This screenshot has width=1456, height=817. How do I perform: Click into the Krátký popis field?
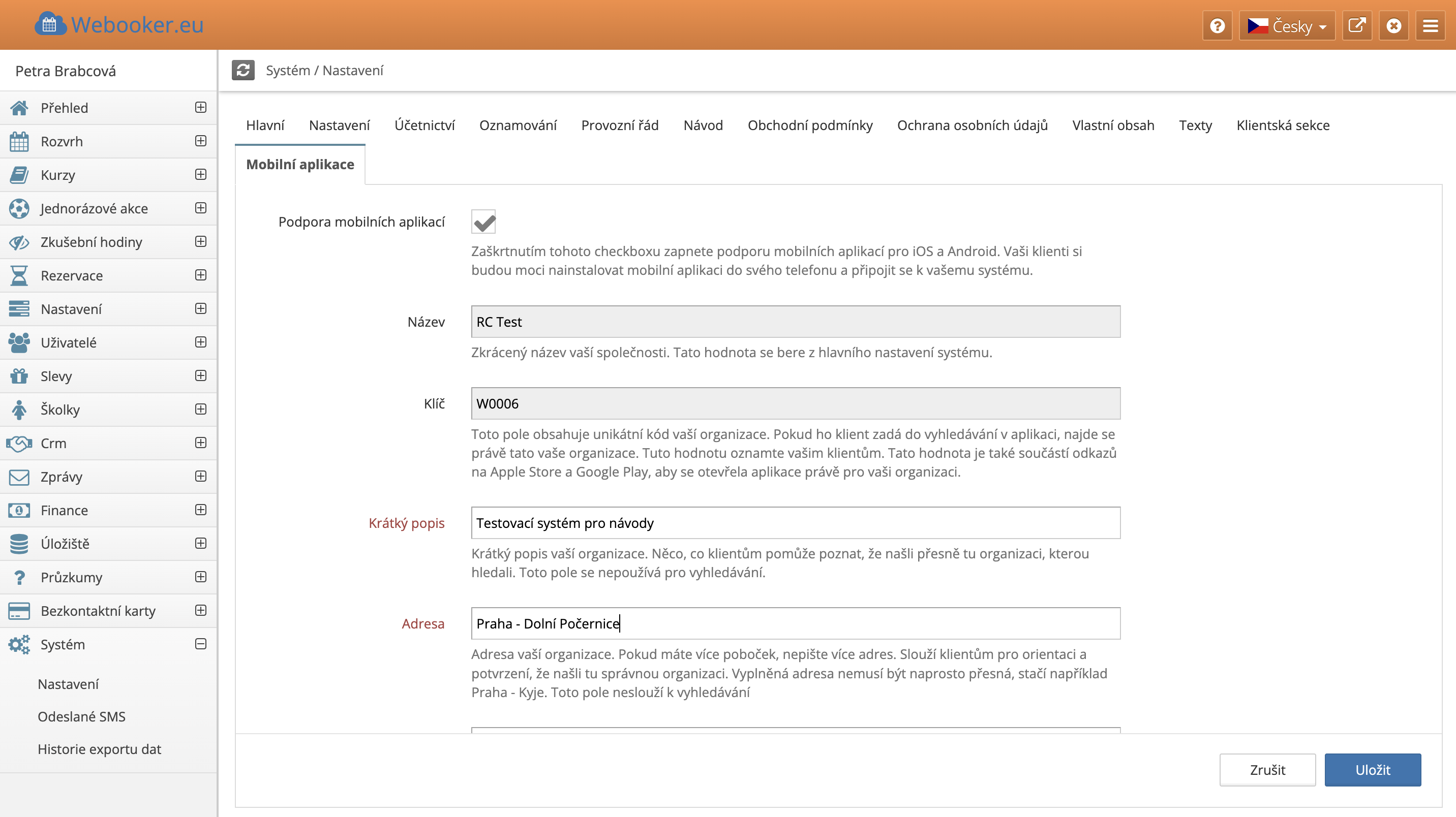click(795, 523)
